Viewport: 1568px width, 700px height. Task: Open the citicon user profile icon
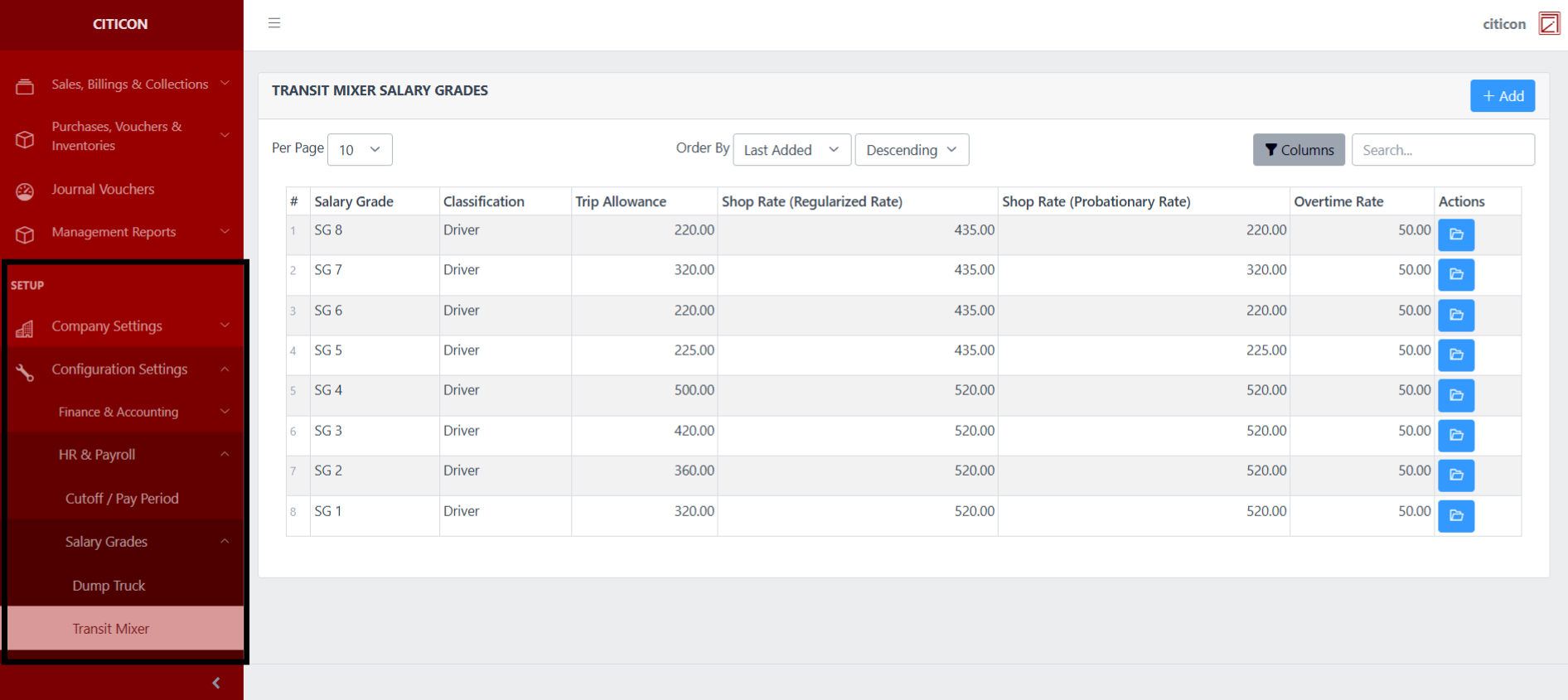pyautogui.click(x=1548, y=23)
